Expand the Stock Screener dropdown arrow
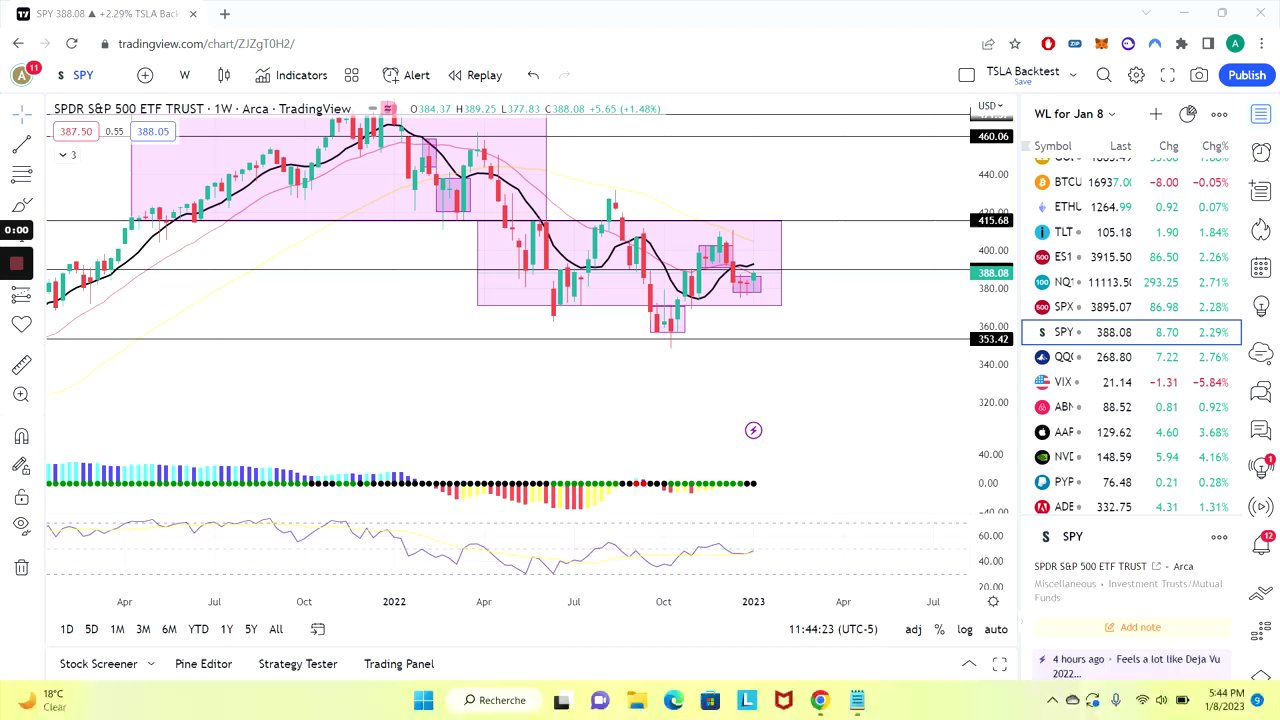Screen dimensions: 1280x720 point(151,664)
